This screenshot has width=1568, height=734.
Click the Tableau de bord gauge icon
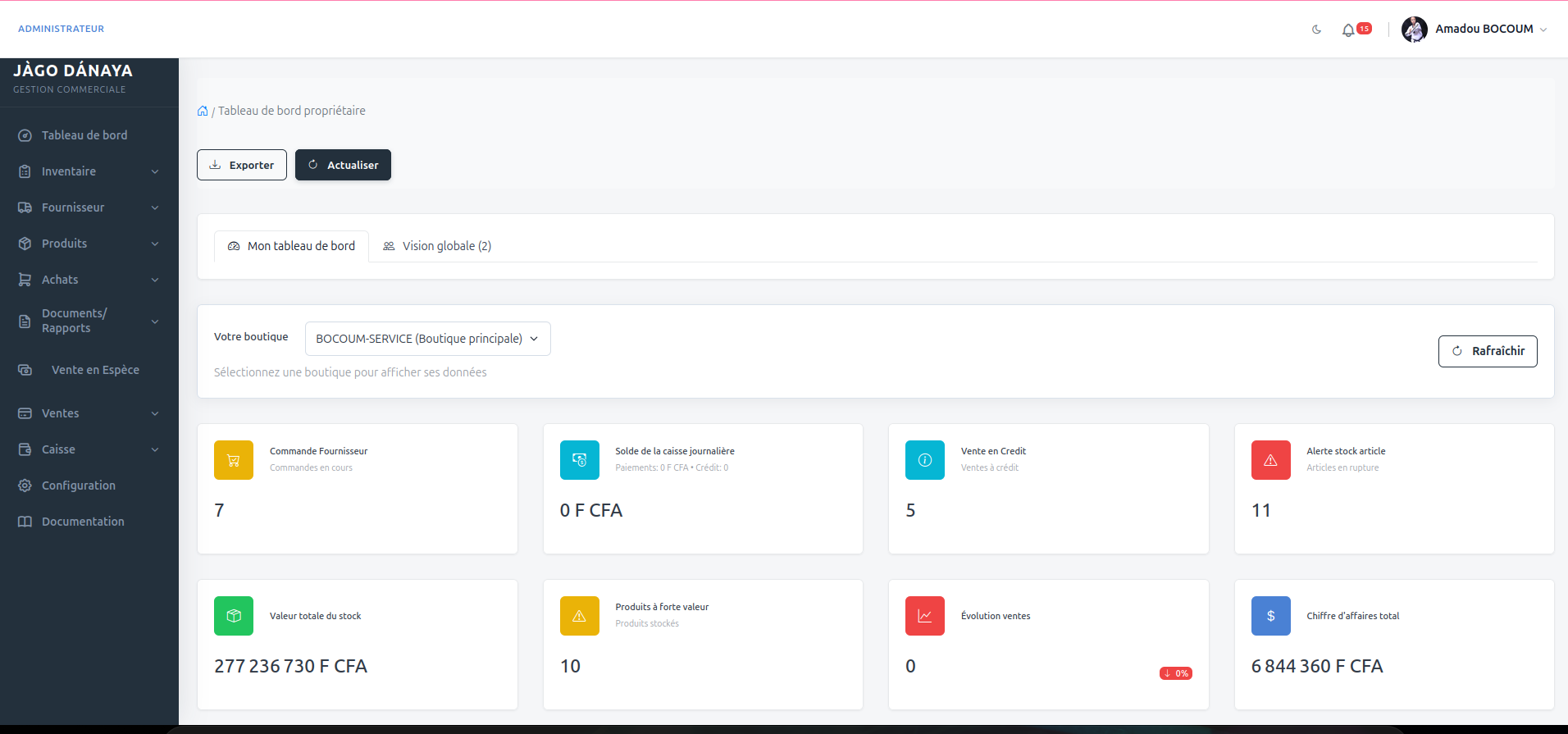pyautogui.click(x=25, y=135)
